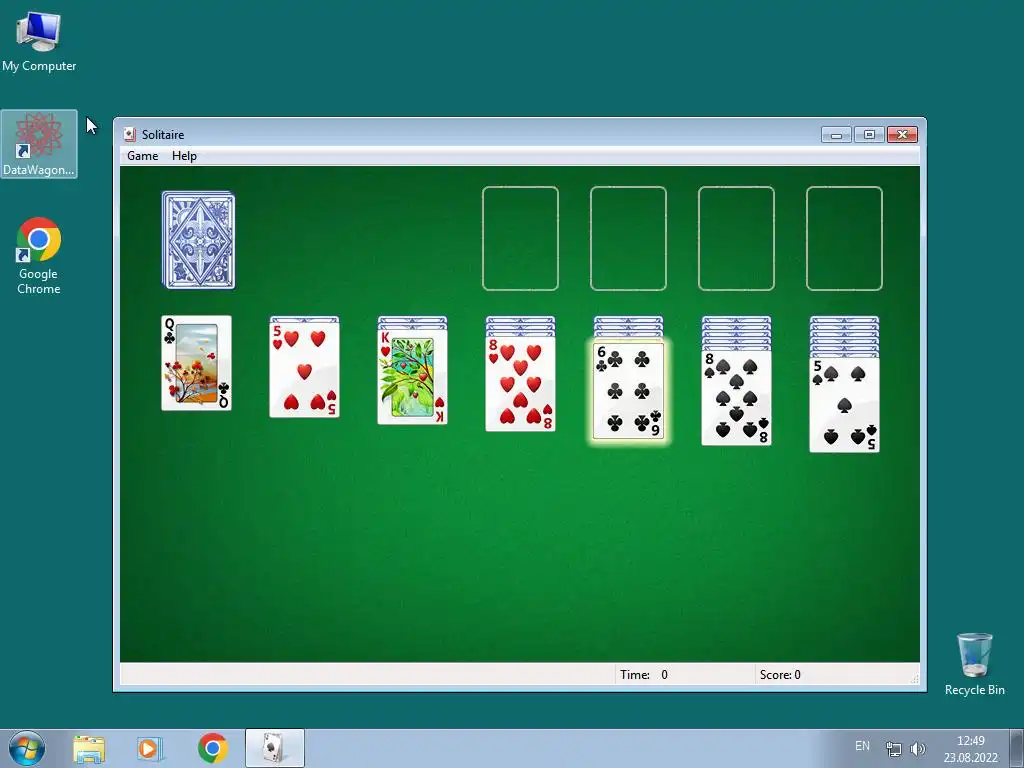Viewport: 1024px width, 768px height.
Task: Close the Solitaire window
Action: tap(903, 135)
